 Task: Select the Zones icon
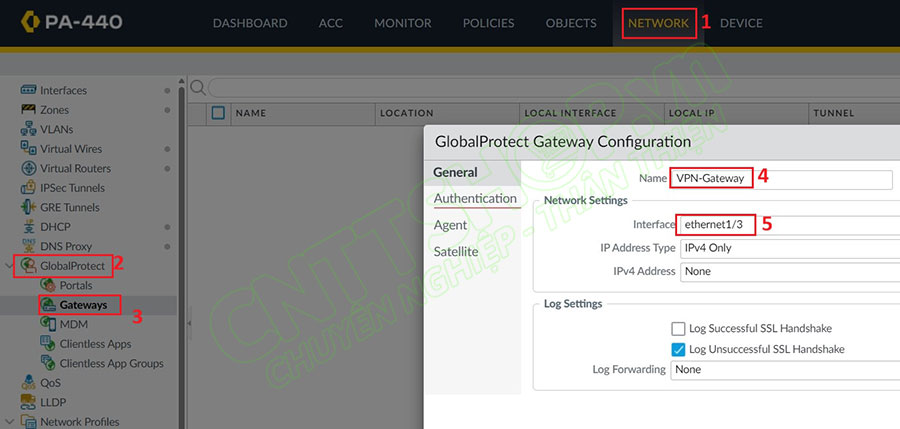(x=29, y=110)
